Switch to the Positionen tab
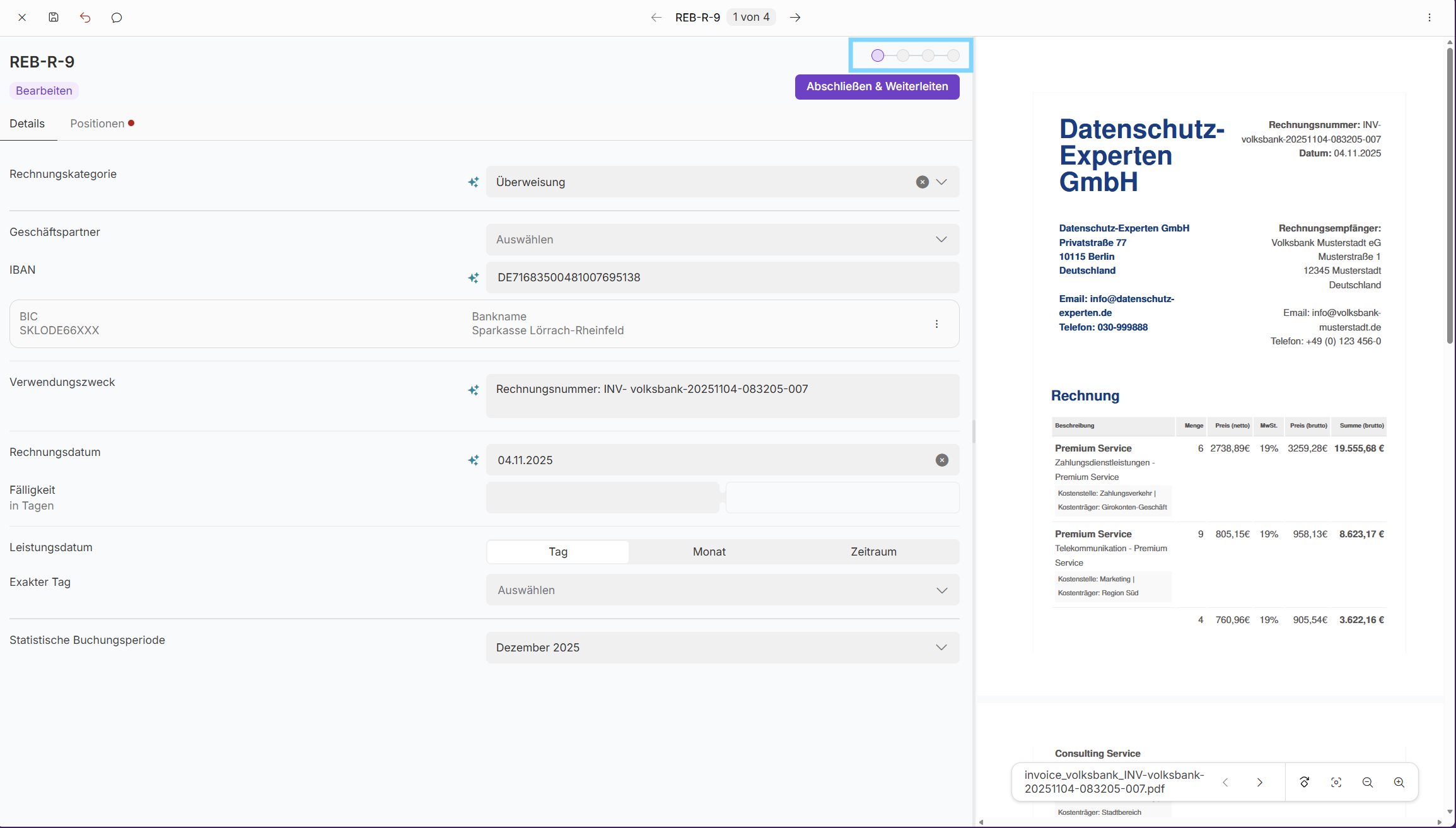This screenshot has height=828, width=1456. pos(98,124)
